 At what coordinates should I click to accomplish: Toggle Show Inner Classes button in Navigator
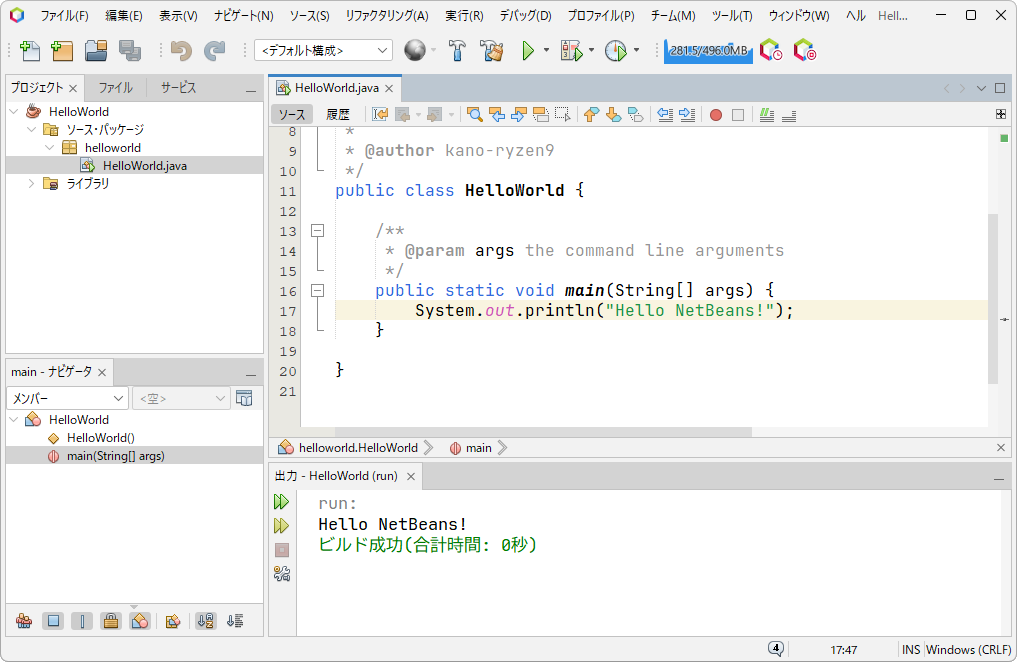pyautogui.click(x=139, y=621)
